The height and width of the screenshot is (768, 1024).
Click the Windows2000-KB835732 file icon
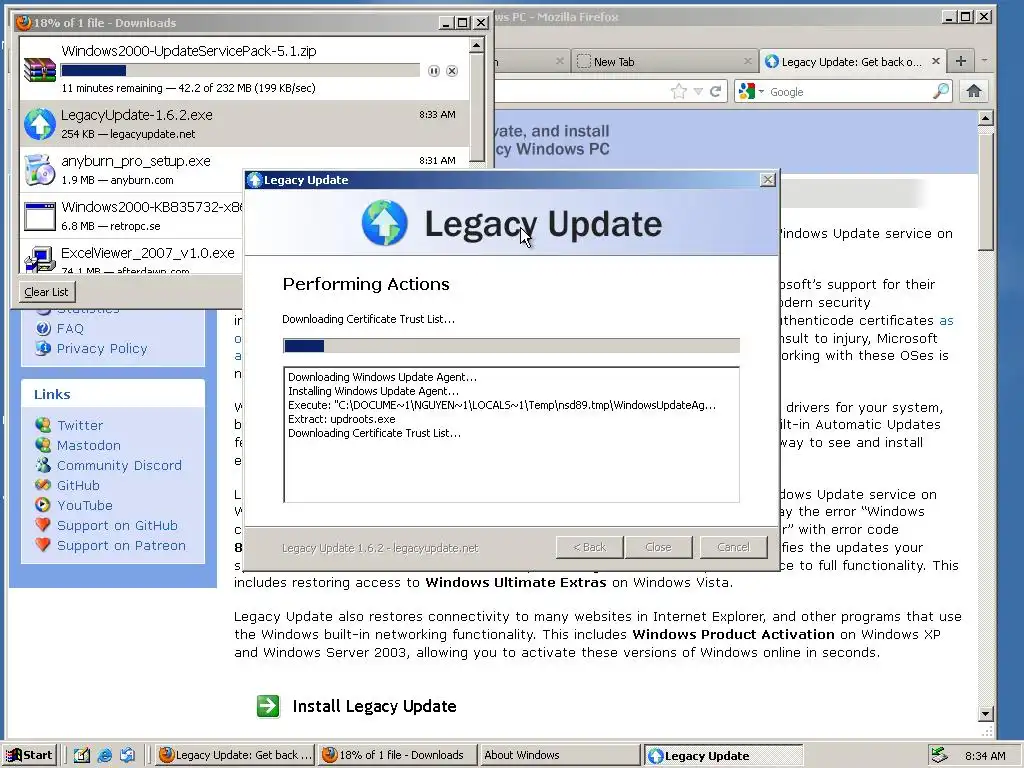point(40,217)
